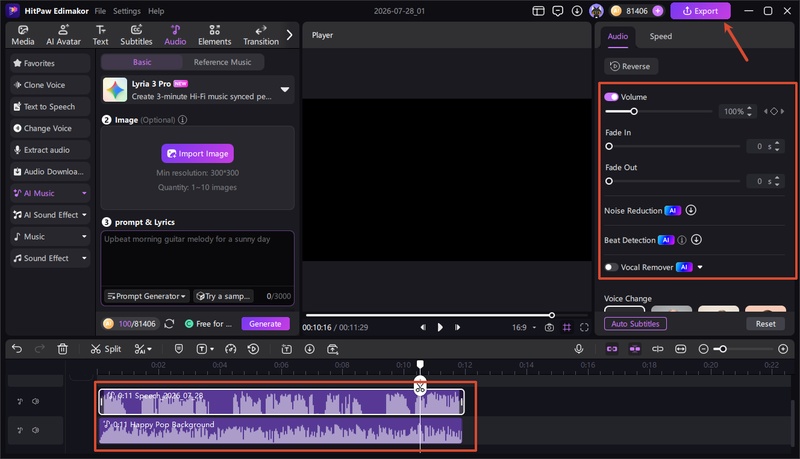The width and height of the screenshot is (800, 459).
Task: Undo the last edit in the timeline toolbar
Action: coord(17,349)
